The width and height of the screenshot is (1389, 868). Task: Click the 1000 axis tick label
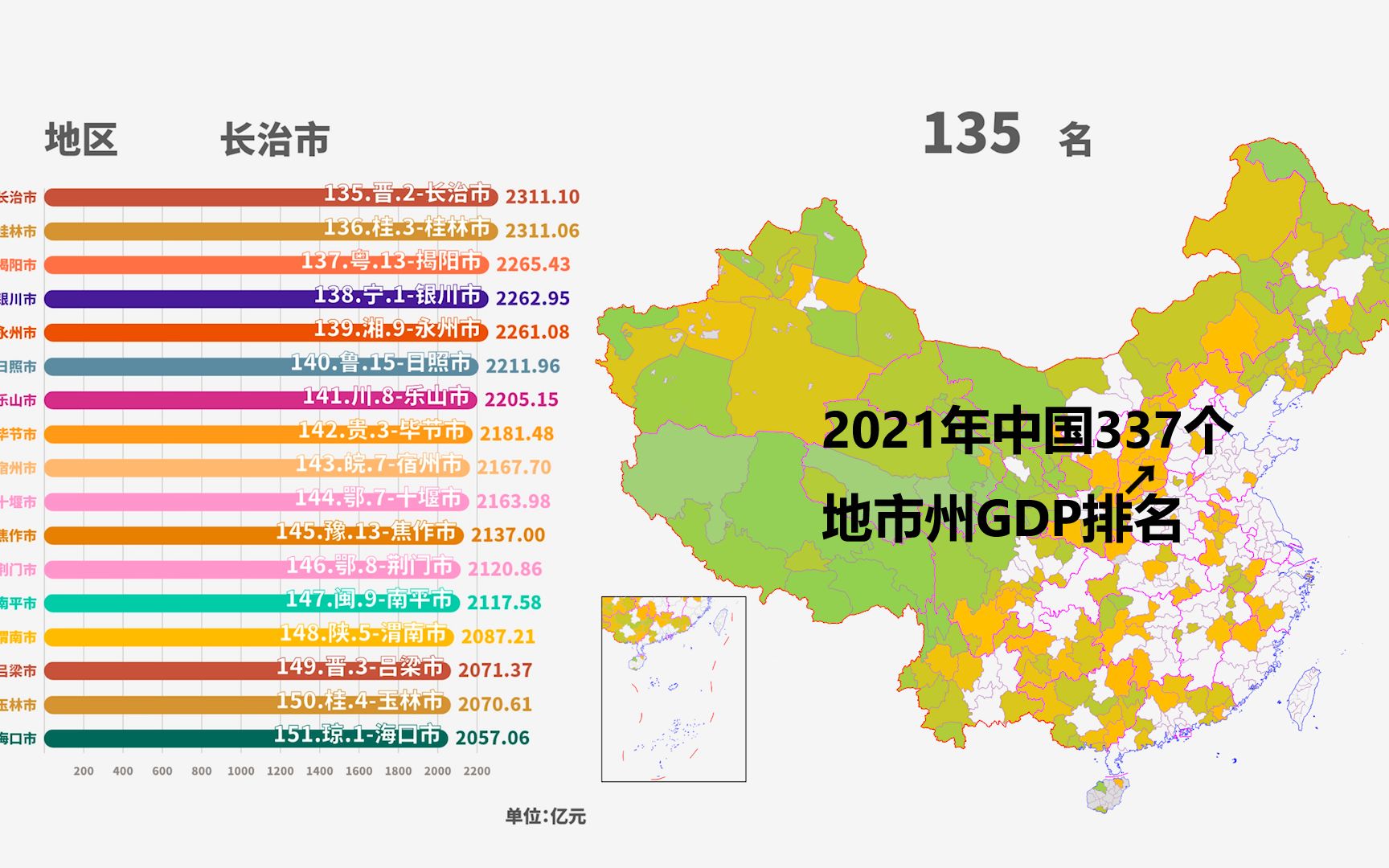241,772
